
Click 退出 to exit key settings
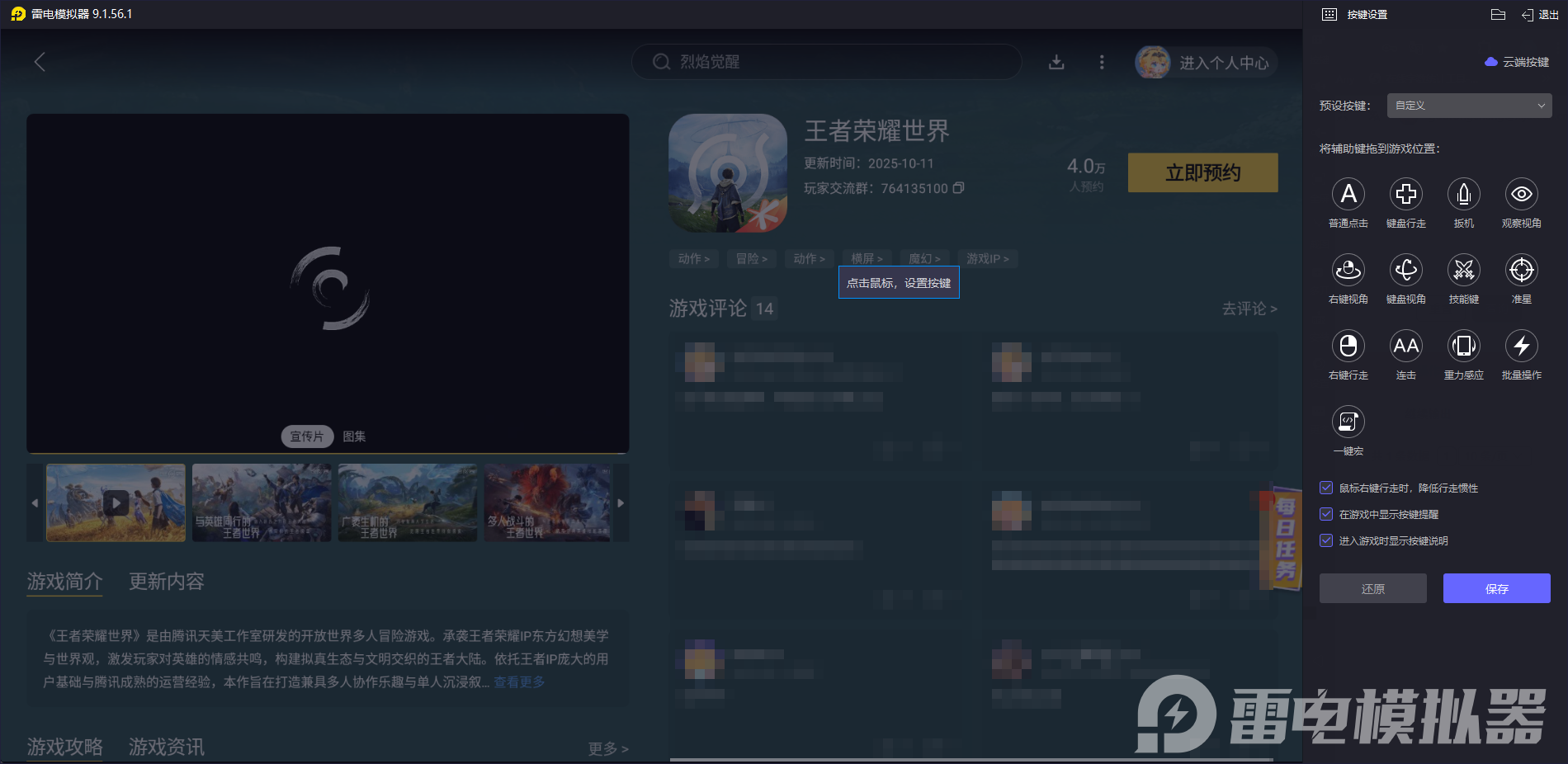[x=1541, y=14]
